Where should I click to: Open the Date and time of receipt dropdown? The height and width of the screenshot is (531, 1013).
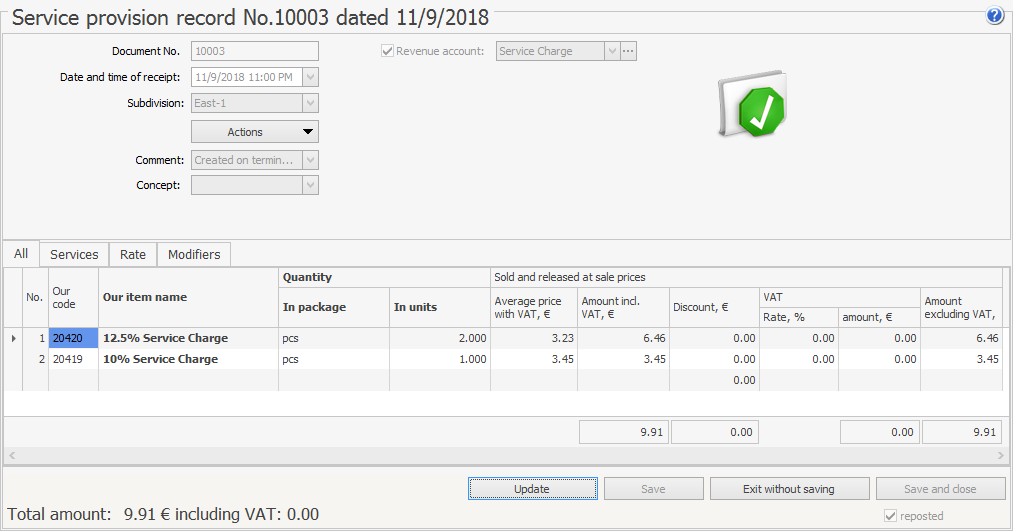click(310, 77)
